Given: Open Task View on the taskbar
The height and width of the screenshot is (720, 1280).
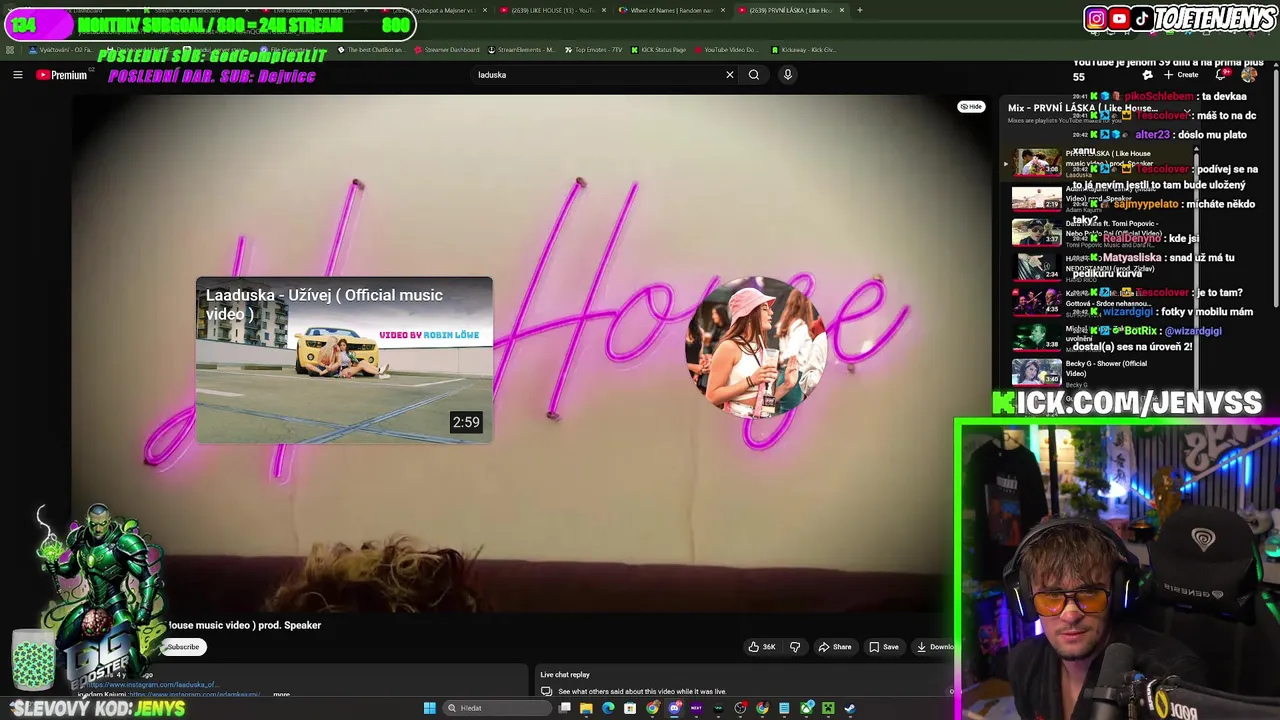Looking at the screenshot, I should [565, 708].
